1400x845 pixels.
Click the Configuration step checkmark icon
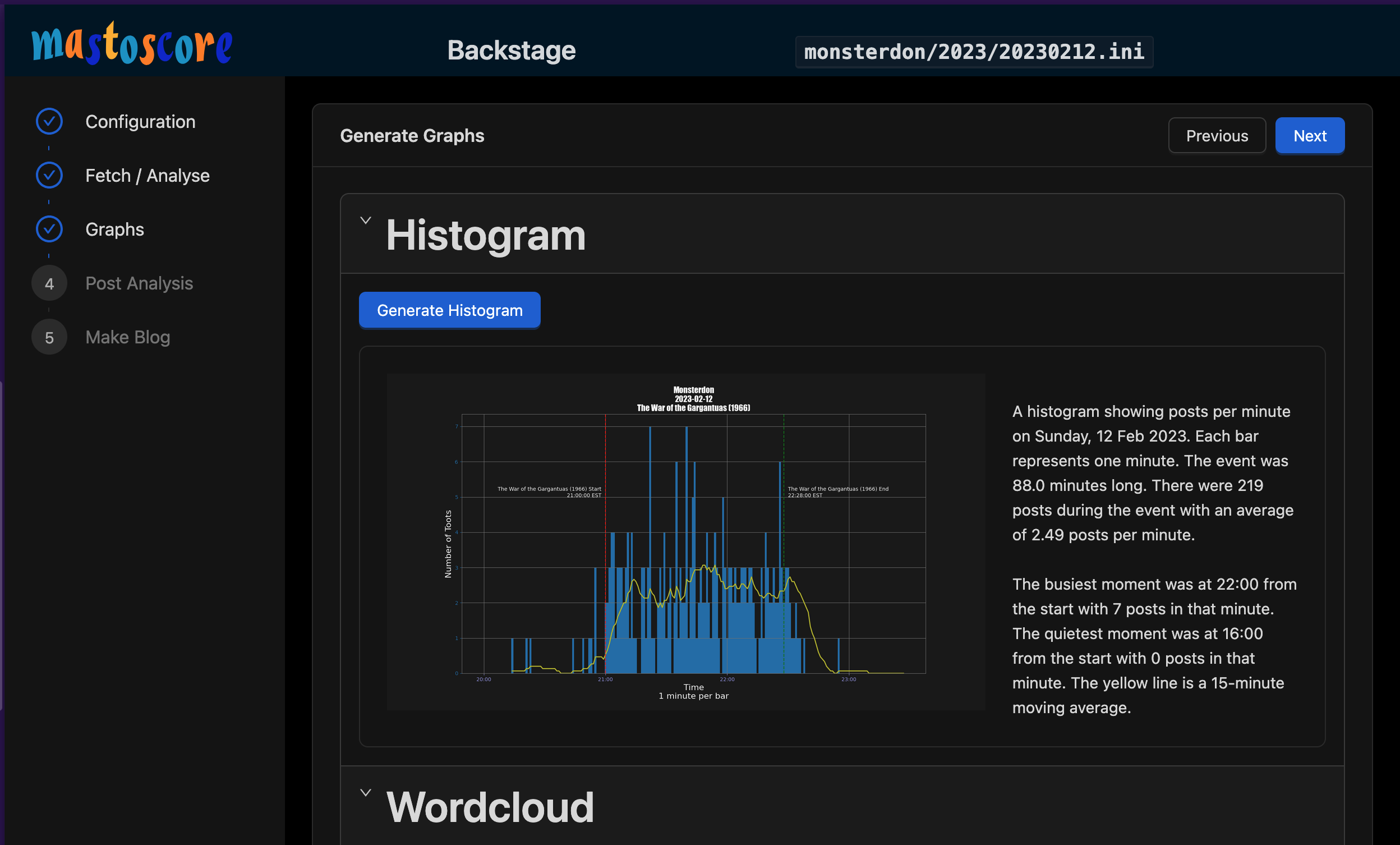[49, 122]
